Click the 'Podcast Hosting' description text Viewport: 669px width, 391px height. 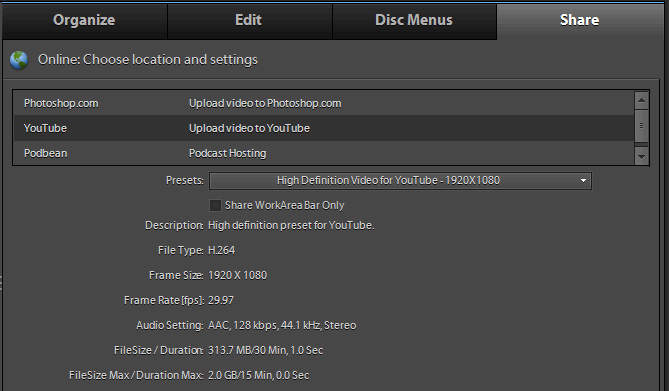[227, 153]
